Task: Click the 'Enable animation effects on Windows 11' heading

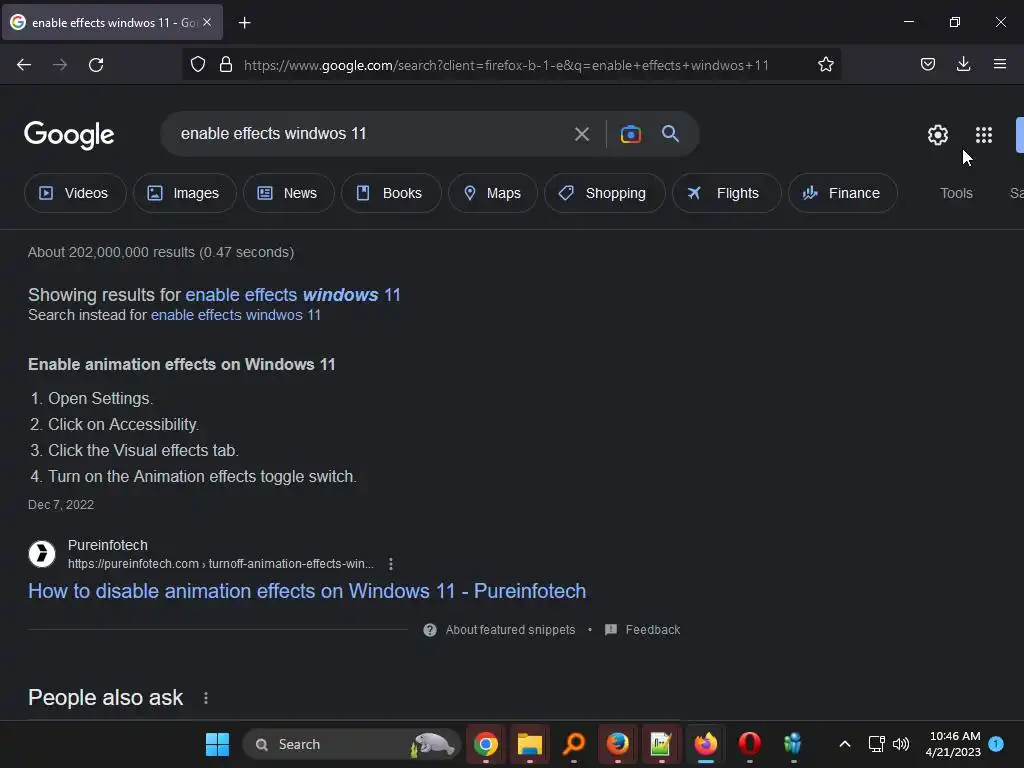Action: pyautogui.click(x=182, y=364)
